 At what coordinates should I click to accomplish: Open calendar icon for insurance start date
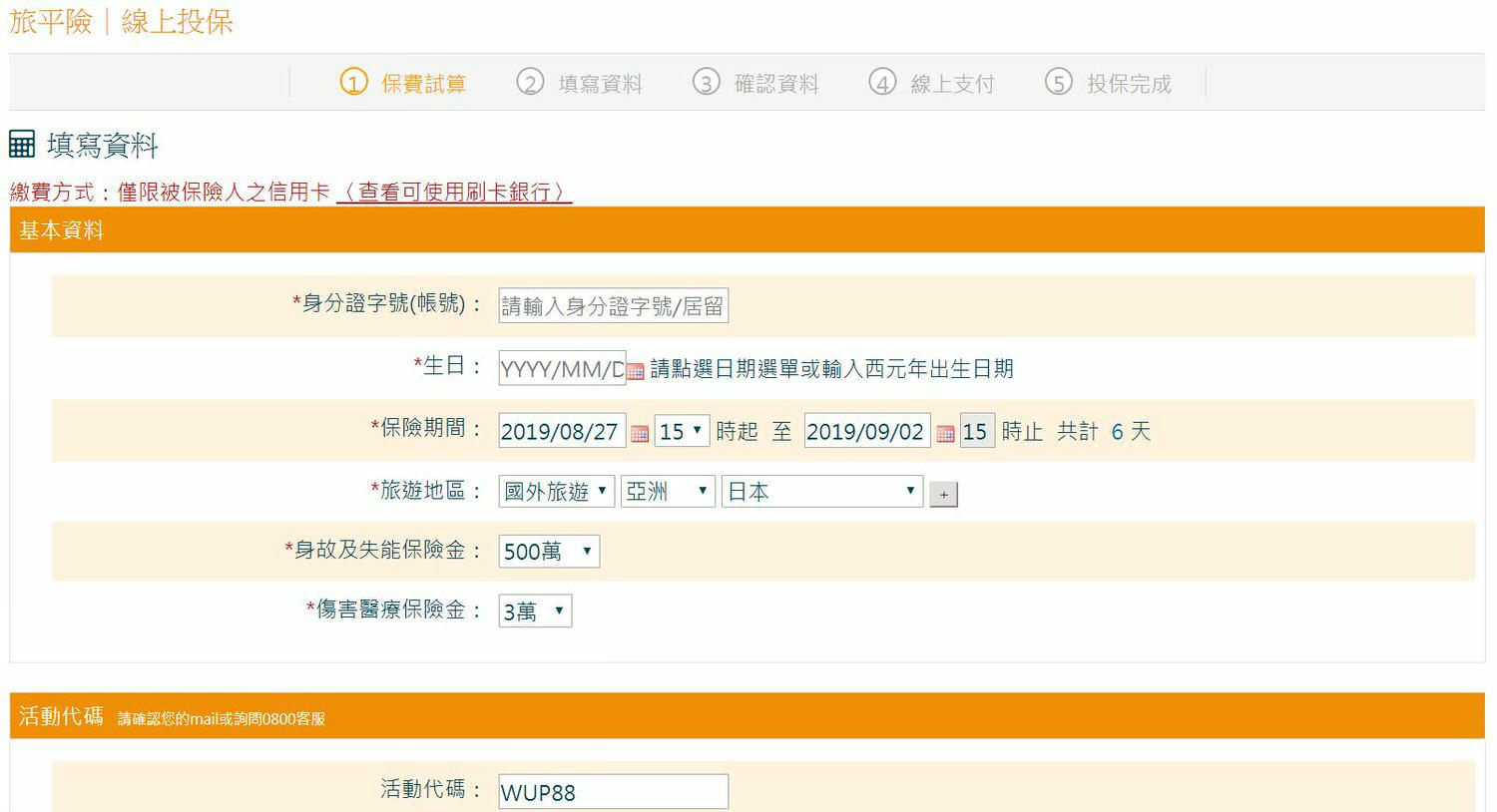pos(640,434)
